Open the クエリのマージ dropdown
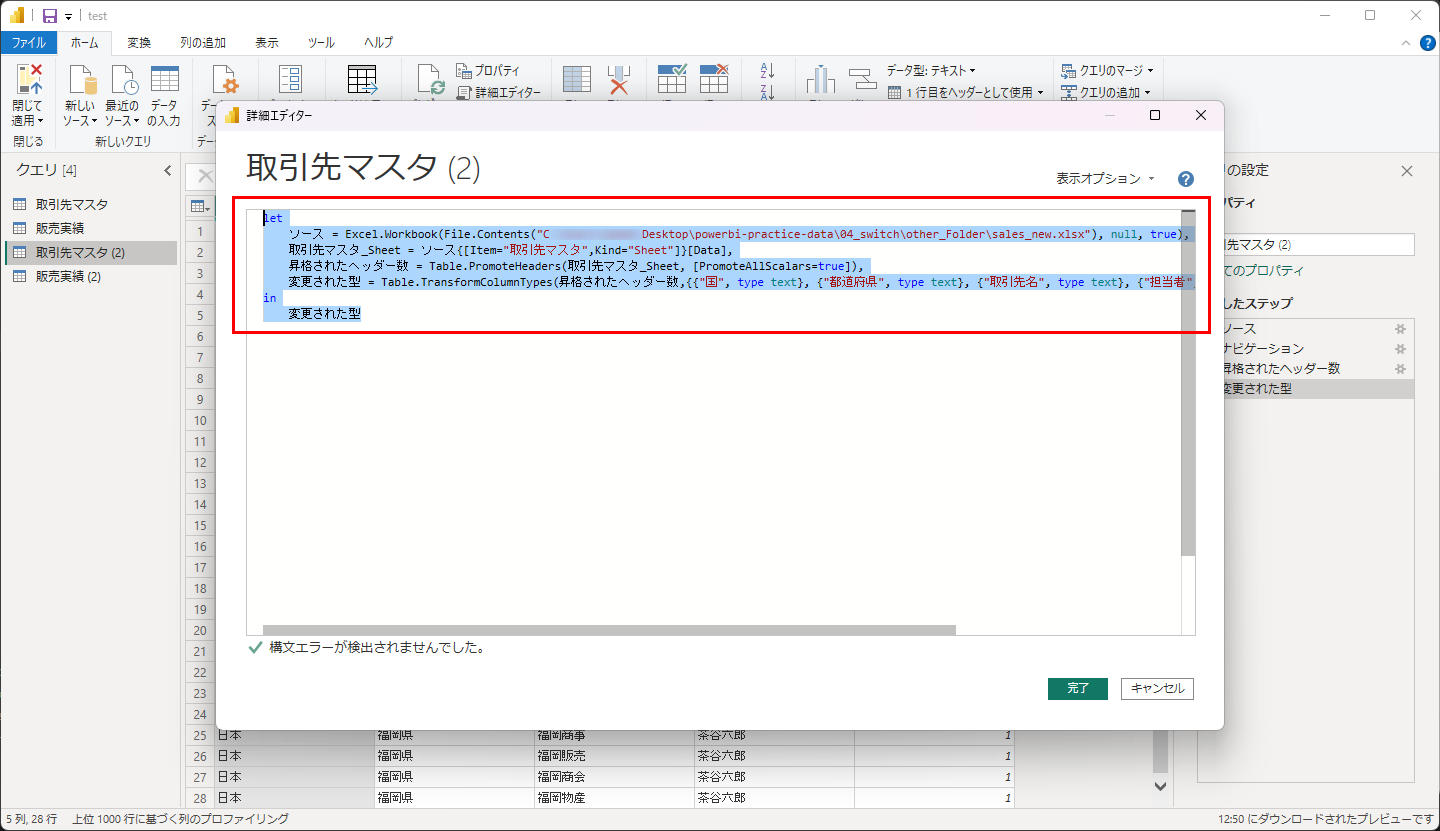Image resolution: width=1440 pixels, height=831 pixels. (1107, 71)
